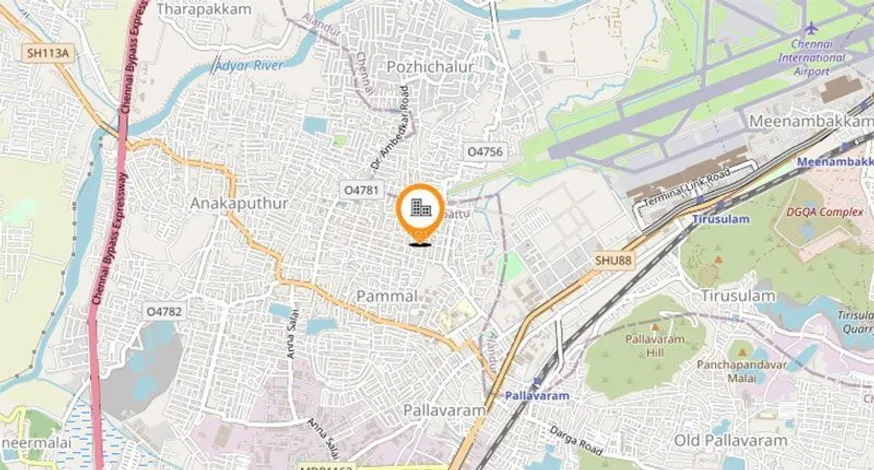Click the O4782 road marker
Screen dimensions: 874x470
164,311
